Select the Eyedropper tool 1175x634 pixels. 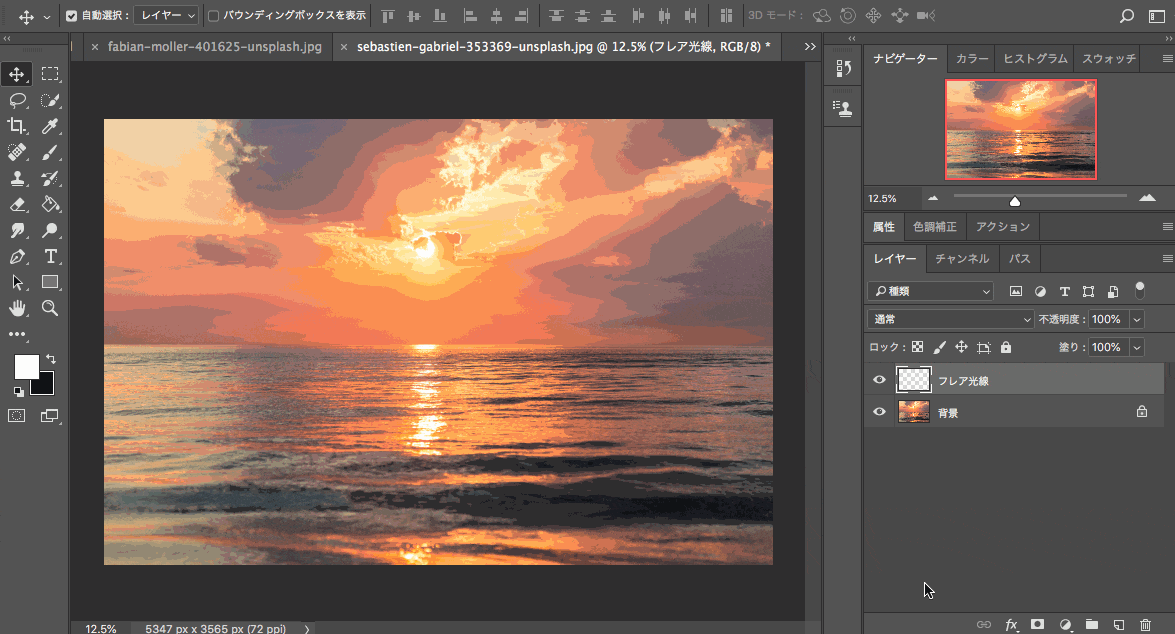(50, 126)
